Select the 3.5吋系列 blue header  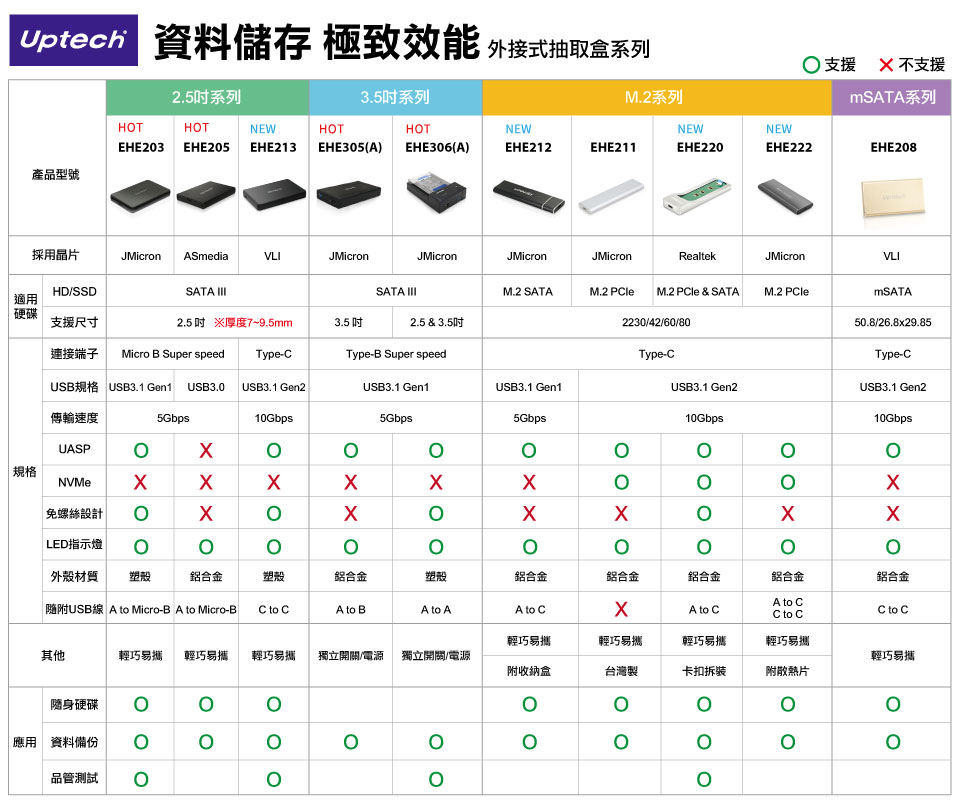coord(396,97)
